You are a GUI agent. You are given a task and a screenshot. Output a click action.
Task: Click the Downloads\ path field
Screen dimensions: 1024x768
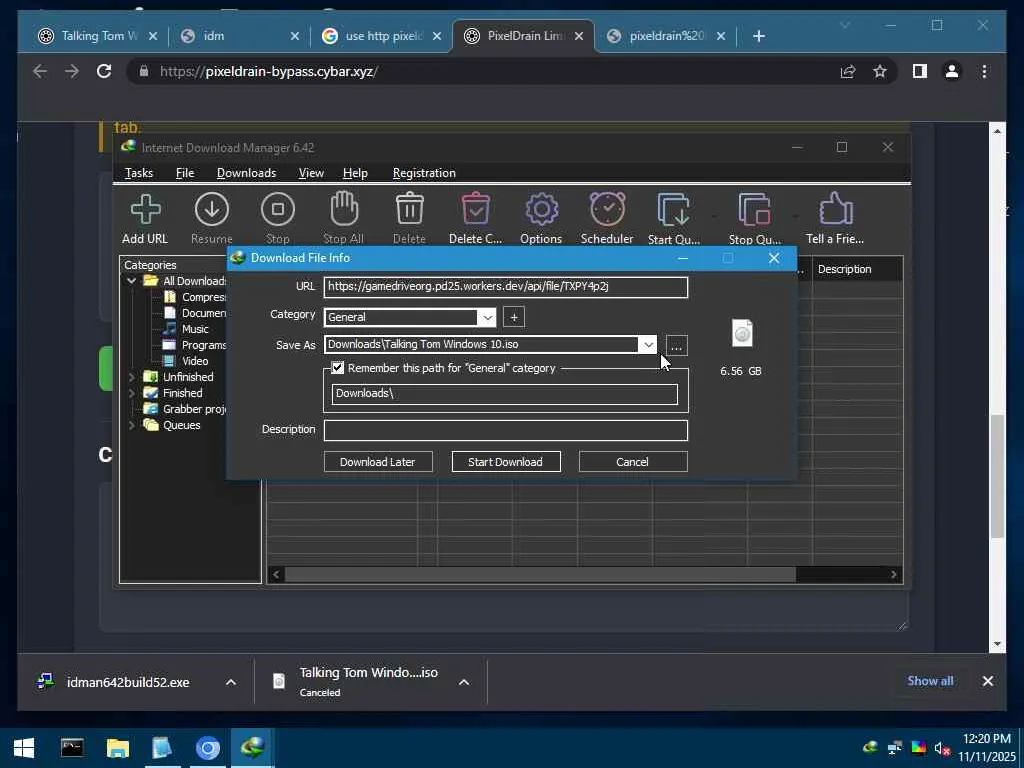coord(505,394)
